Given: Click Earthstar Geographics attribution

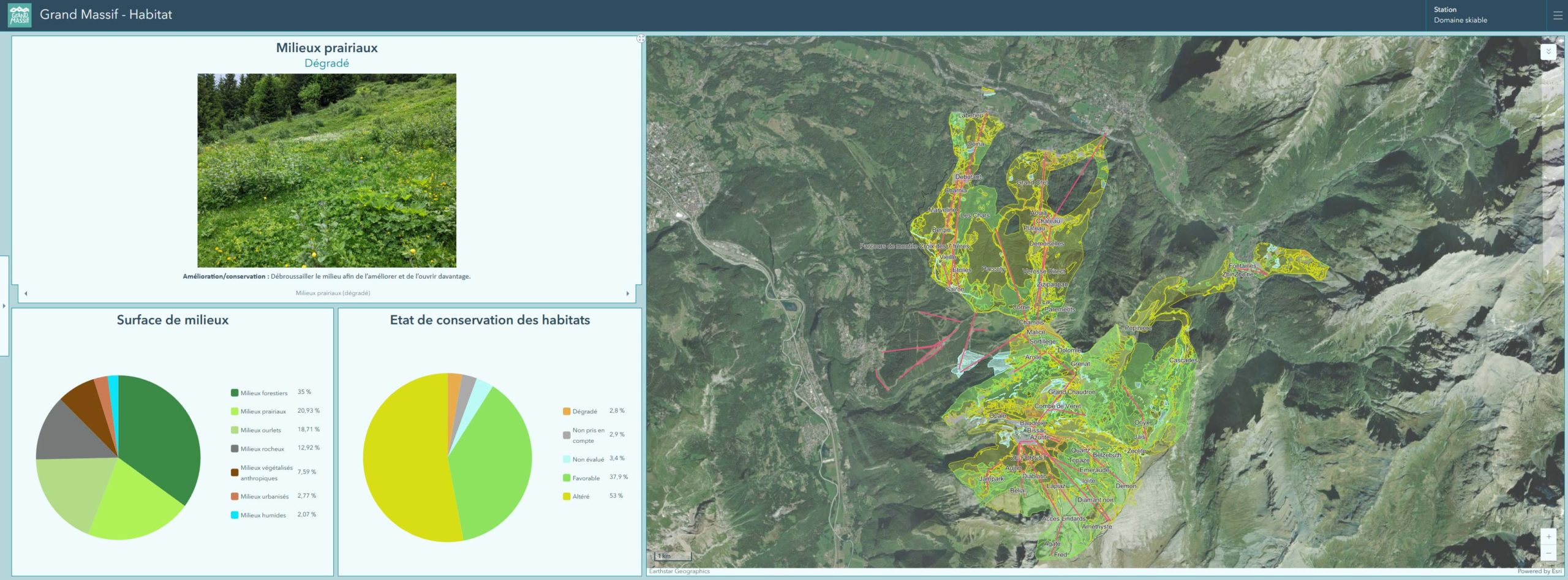Looking at the screenshot, I should [679, 571].
